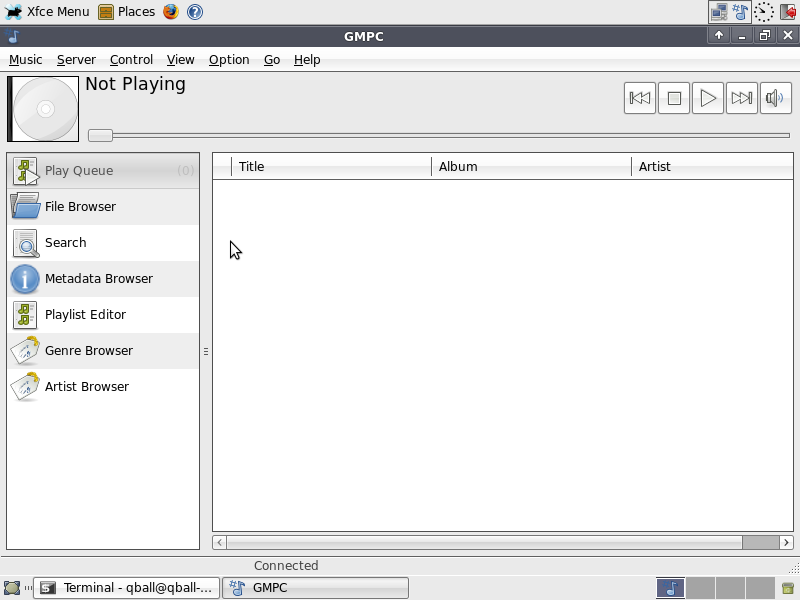Click the clock icon in top panel
Screen dimensions: 800x600
click(764, 12)
